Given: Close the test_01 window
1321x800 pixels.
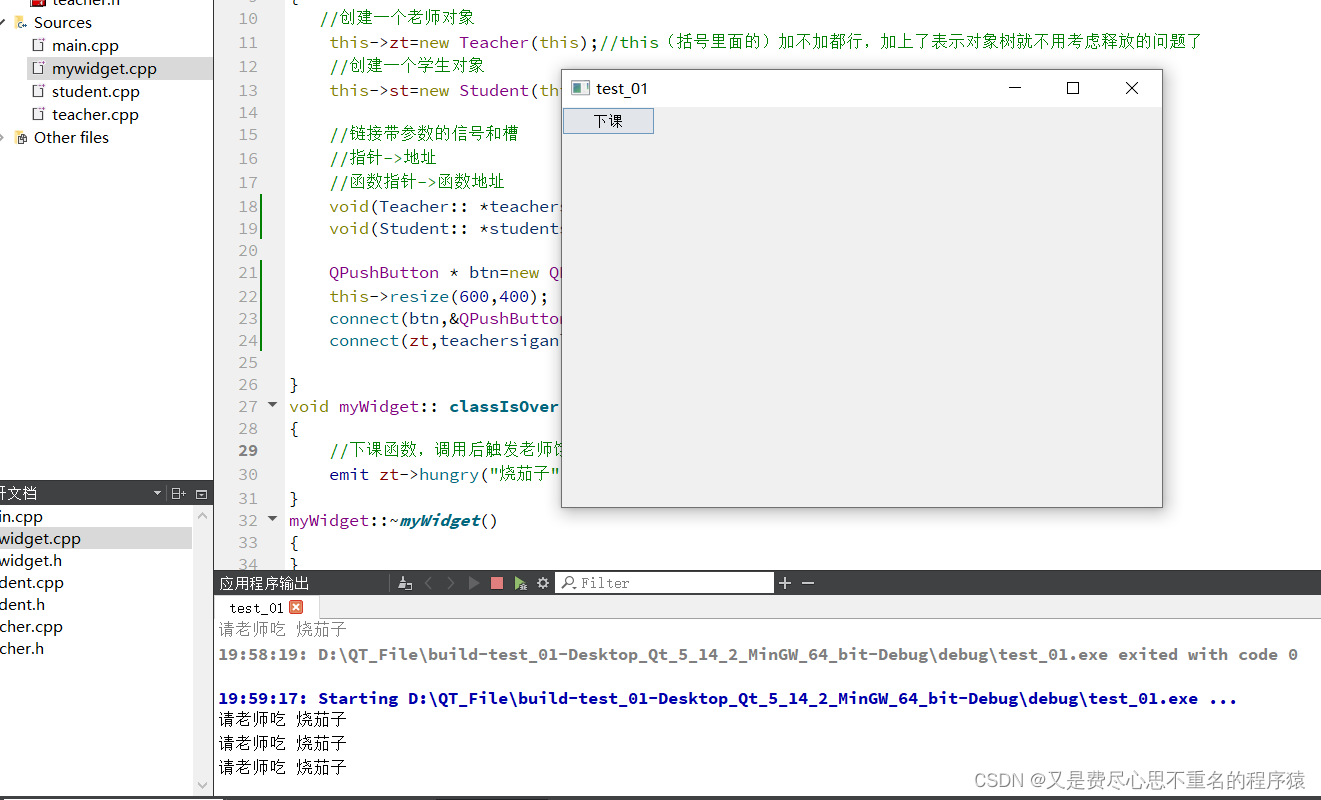Looking at the screenshot, I should click(x=1132, y=88).
